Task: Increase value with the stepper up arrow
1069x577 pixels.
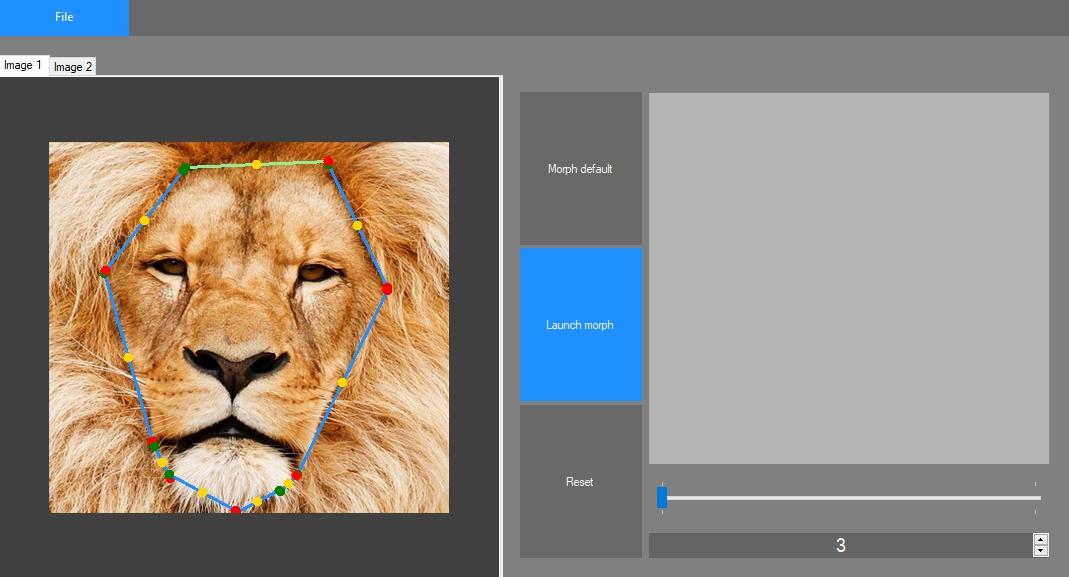Action: pyautogui.click(x=1040, y=540)
